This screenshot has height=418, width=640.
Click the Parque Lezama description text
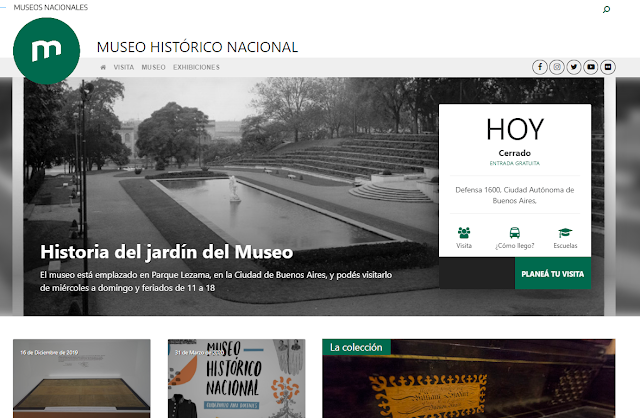click(x=216, y=281)
